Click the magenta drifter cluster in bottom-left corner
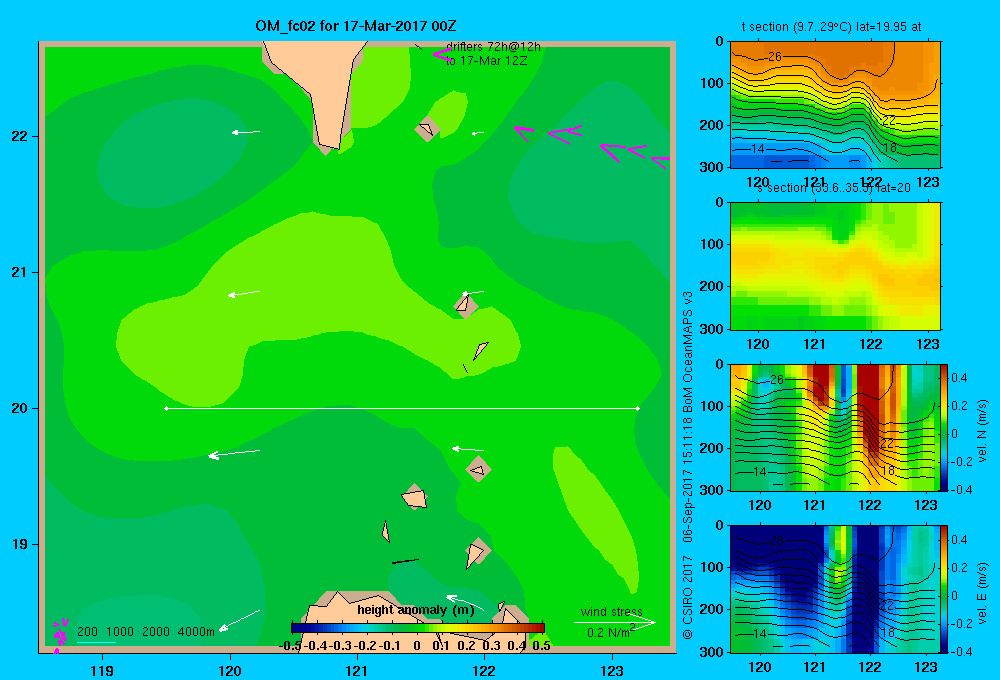1000x680 pixels. (60, 636)
